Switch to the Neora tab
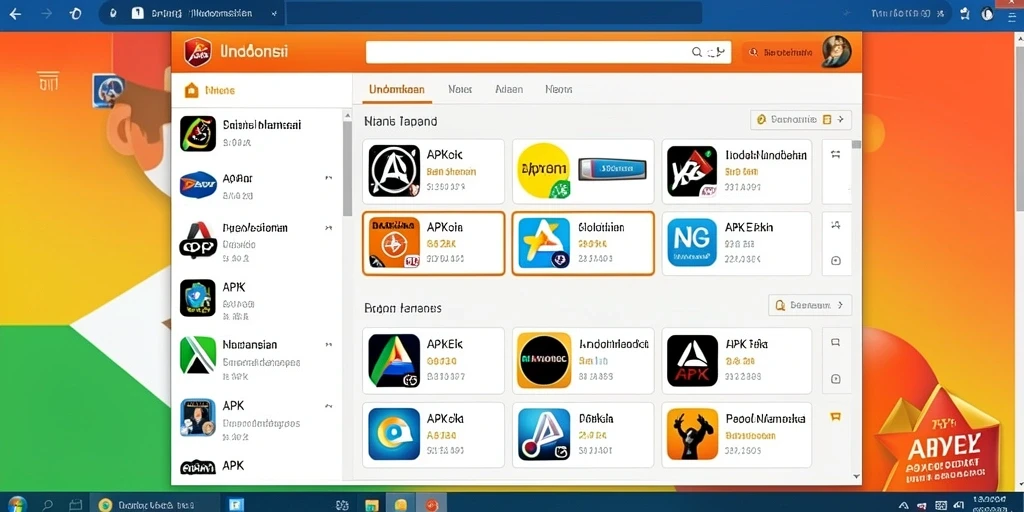Viewport: 1024px width, 512px height. click(x=558, y=89)
